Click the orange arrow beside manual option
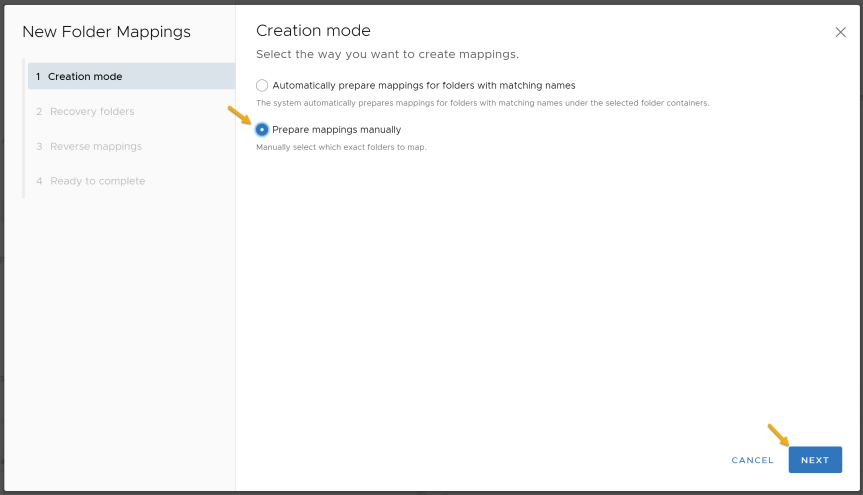Viewport: 863px width, 495px height. click(x=239, y=115)
